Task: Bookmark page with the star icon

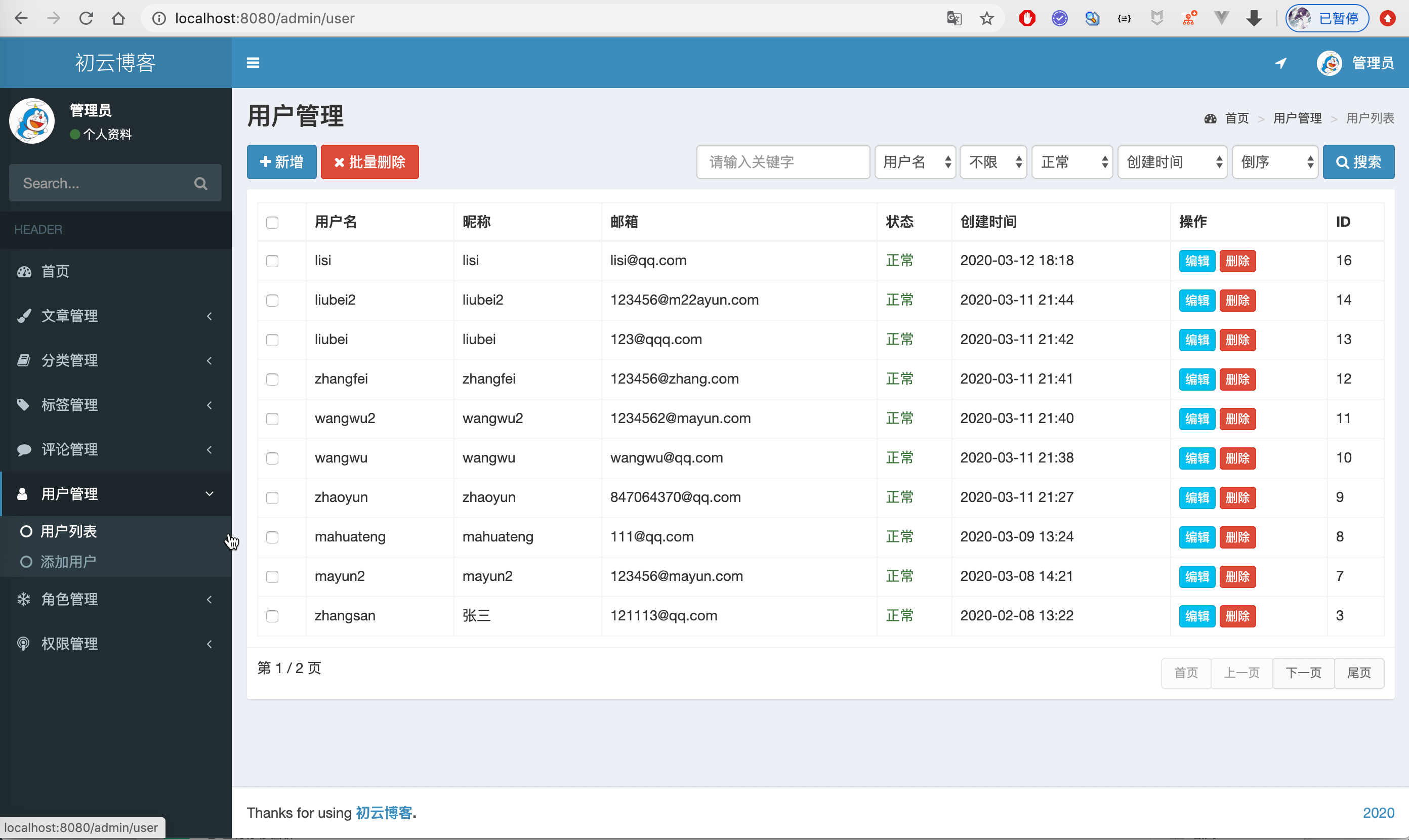Action: pos(987,19)
